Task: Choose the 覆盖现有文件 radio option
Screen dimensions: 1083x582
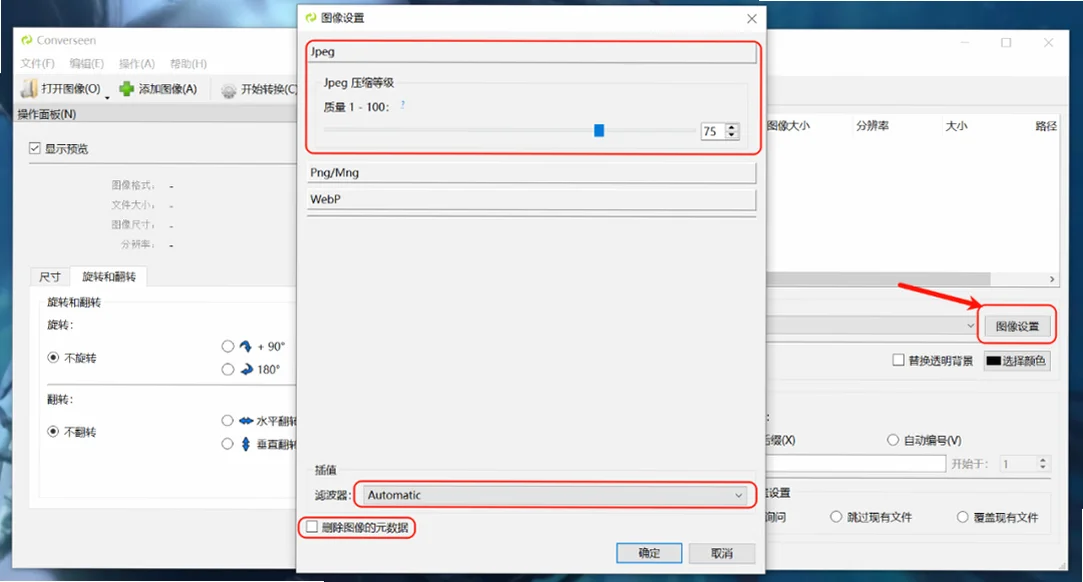Action: [x=962, y=516]
